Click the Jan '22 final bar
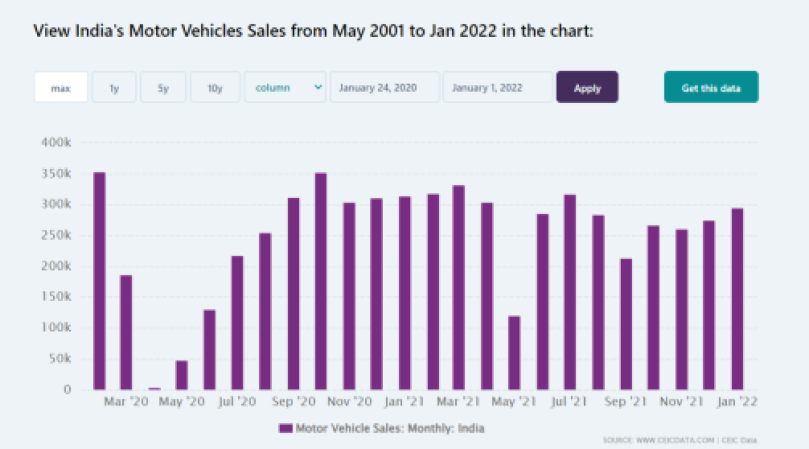 coord(737,299)
